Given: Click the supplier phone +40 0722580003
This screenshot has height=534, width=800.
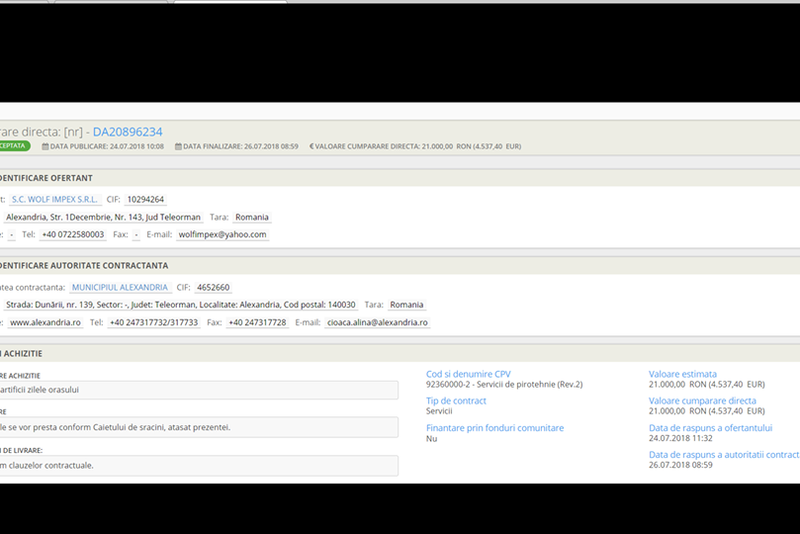Looking at the screenshot, I should point(73,234).
